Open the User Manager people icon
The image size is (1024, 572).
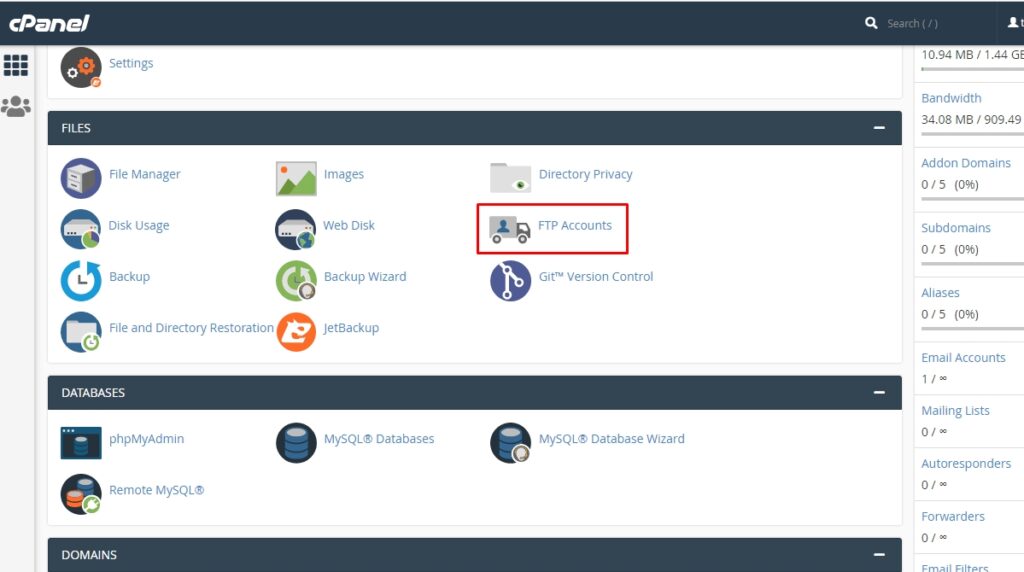pos(16,106)
